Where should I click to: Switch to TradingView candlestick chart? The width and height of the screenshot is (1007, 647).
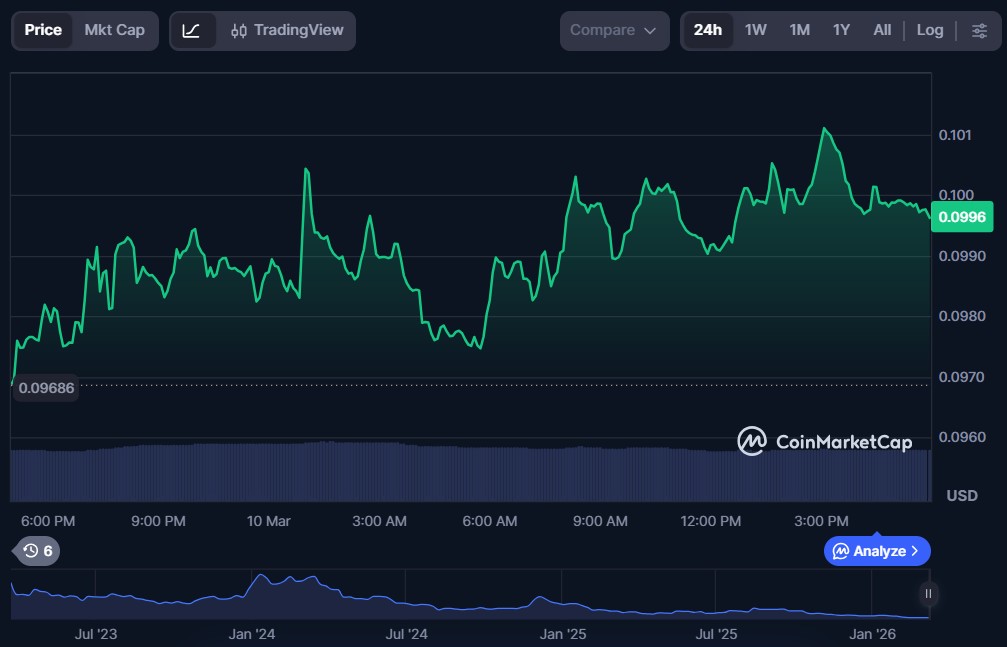(288, 31)
